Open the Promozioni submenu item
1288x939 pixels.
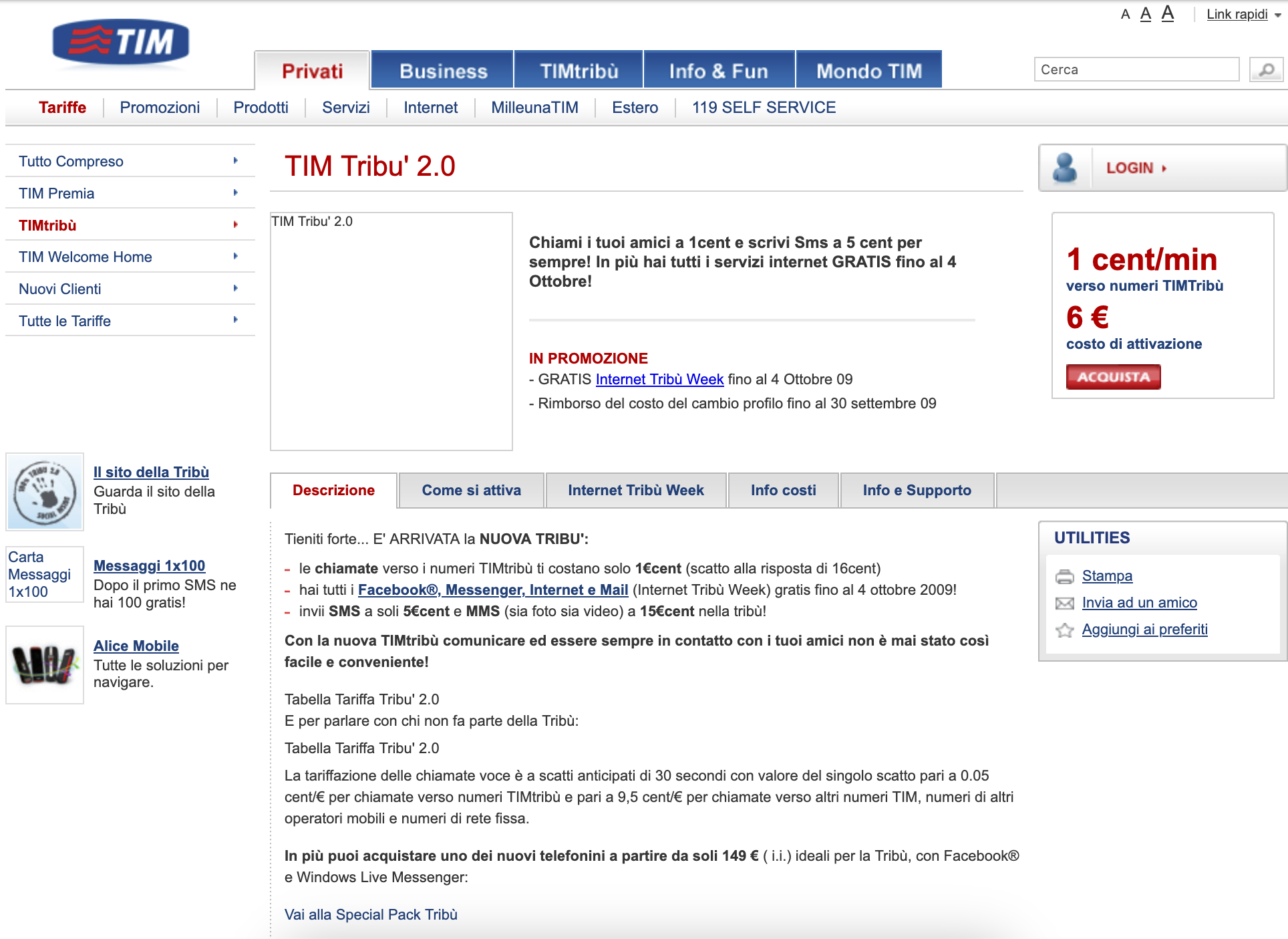160,108
